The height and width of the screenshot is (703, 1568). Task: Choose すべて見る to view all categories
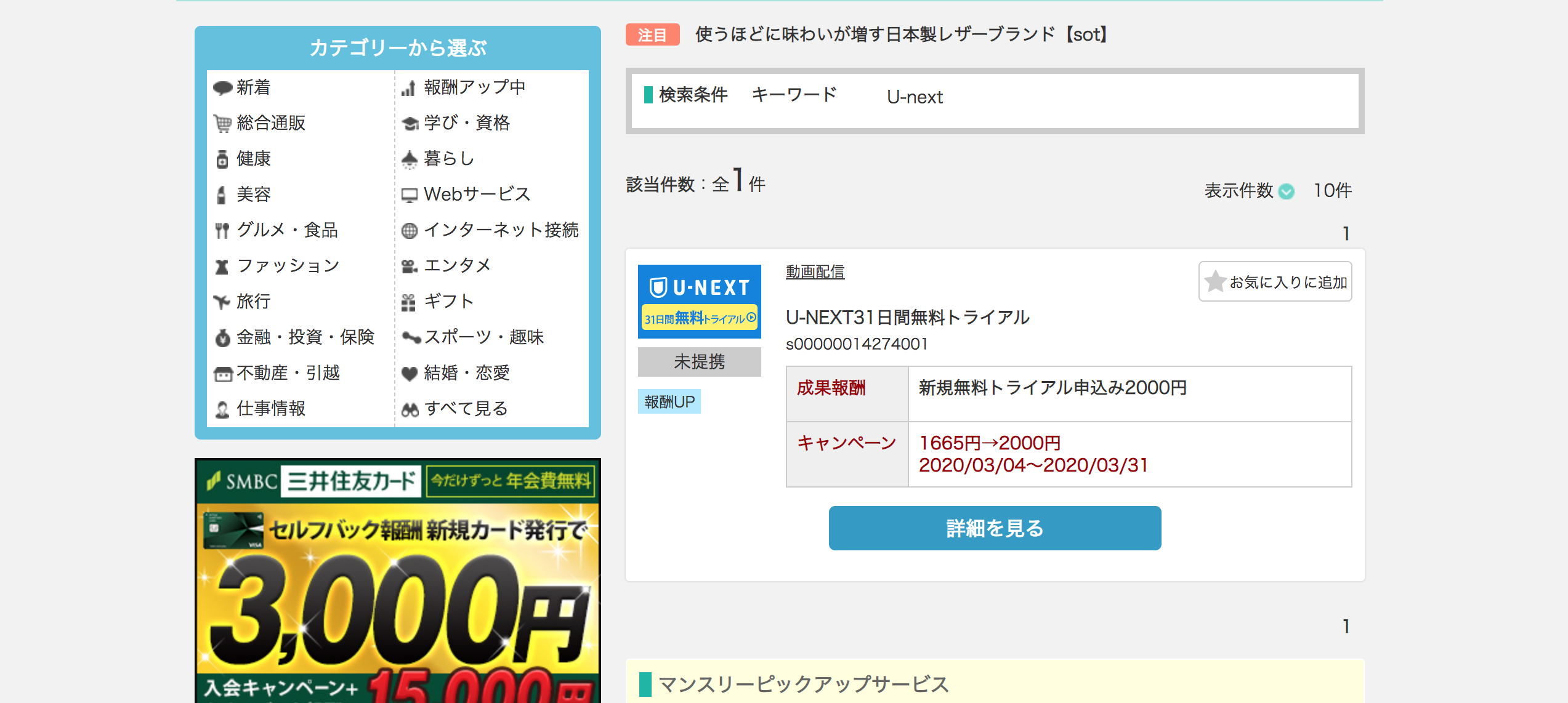(x=466, y=408)
